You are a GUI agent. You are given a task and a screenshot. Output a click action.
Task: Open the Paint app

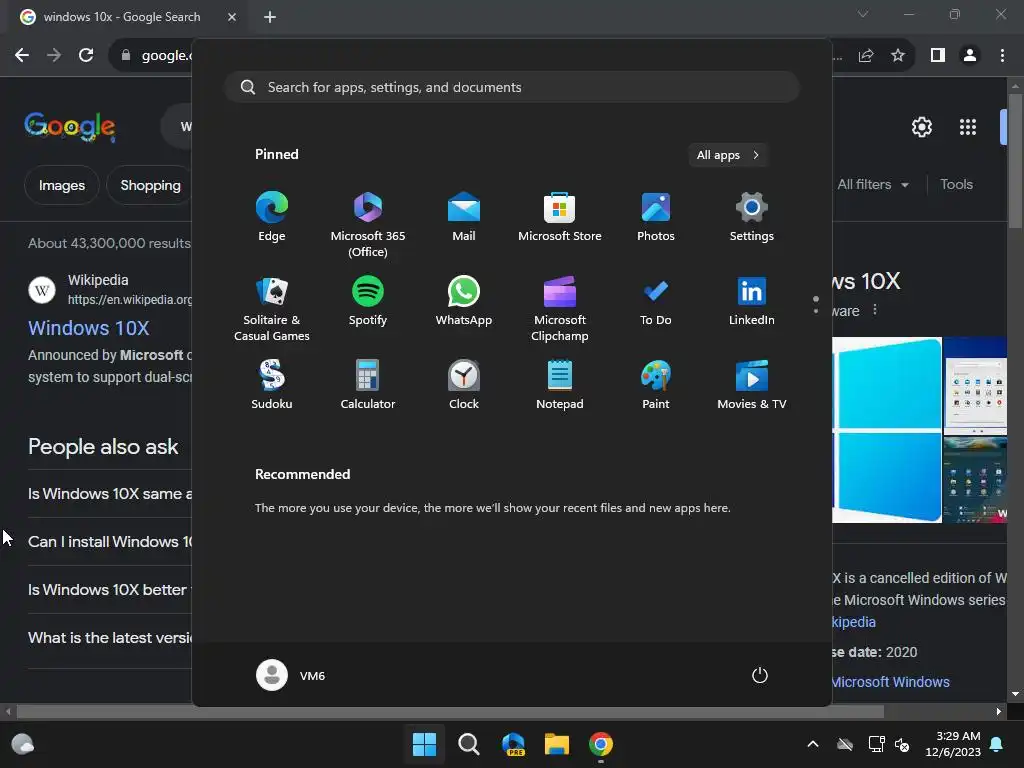click(656, 385)
